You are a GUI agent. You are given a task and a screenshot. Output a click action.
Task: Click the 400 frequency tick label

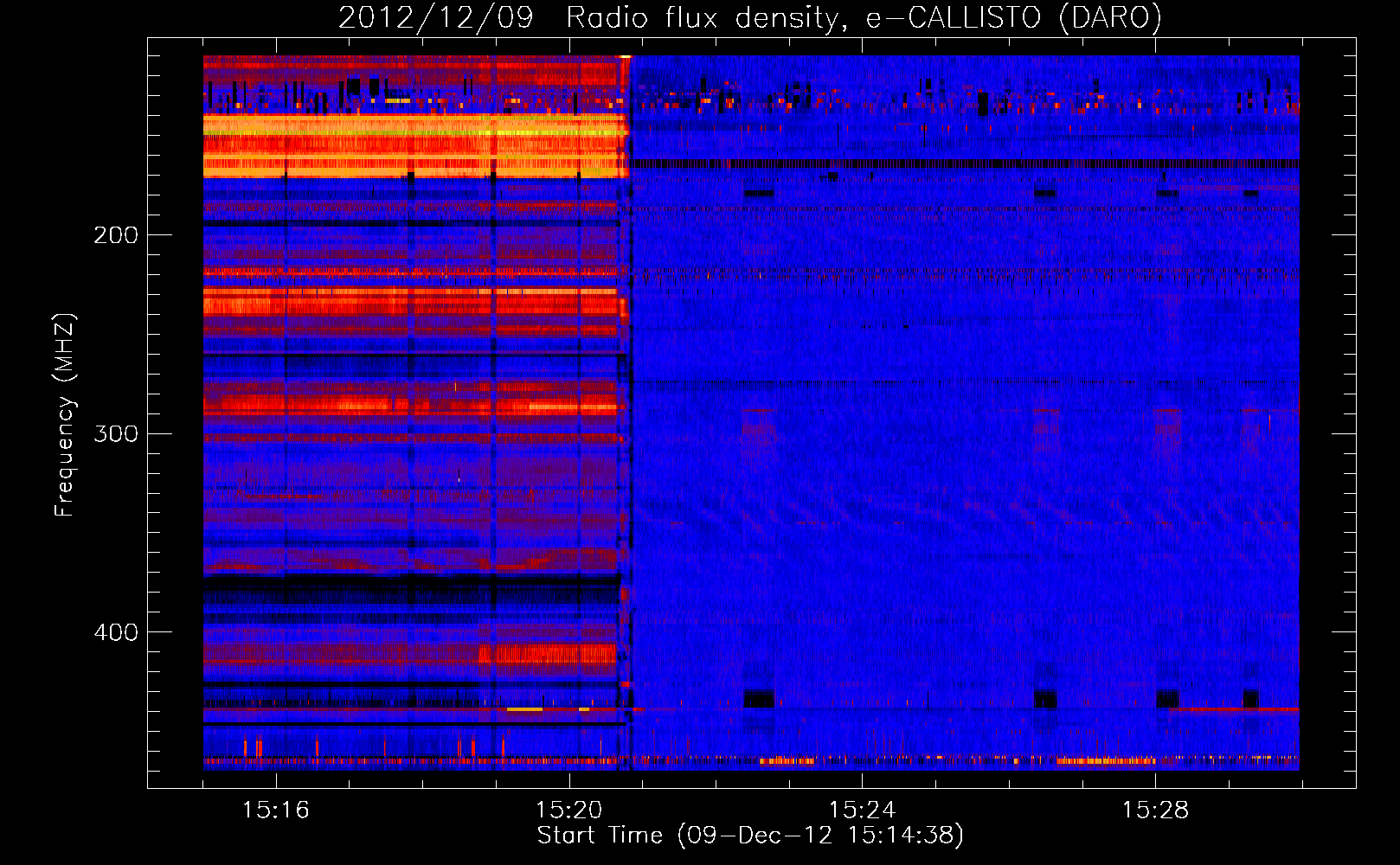116,632
